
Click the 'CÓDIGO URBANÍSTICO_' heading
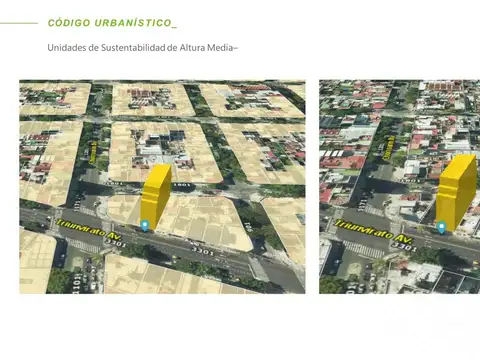112,23
